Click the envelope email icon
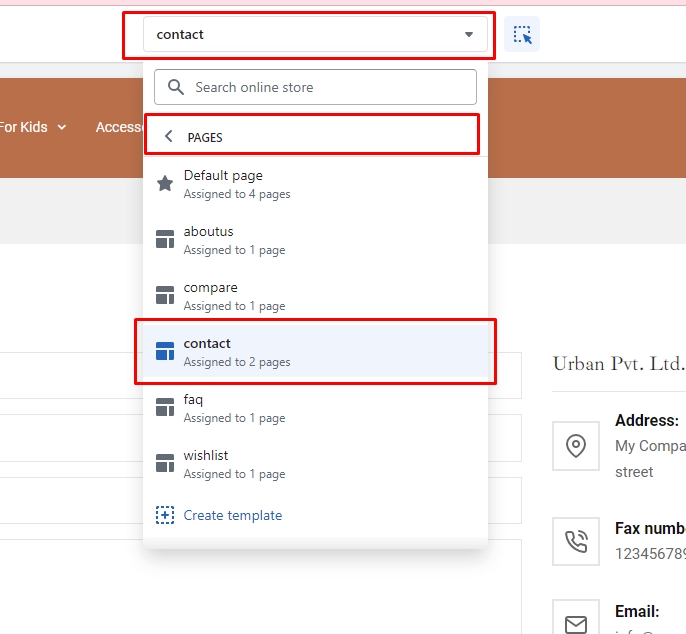686x634 pixels. click(576, 623)
